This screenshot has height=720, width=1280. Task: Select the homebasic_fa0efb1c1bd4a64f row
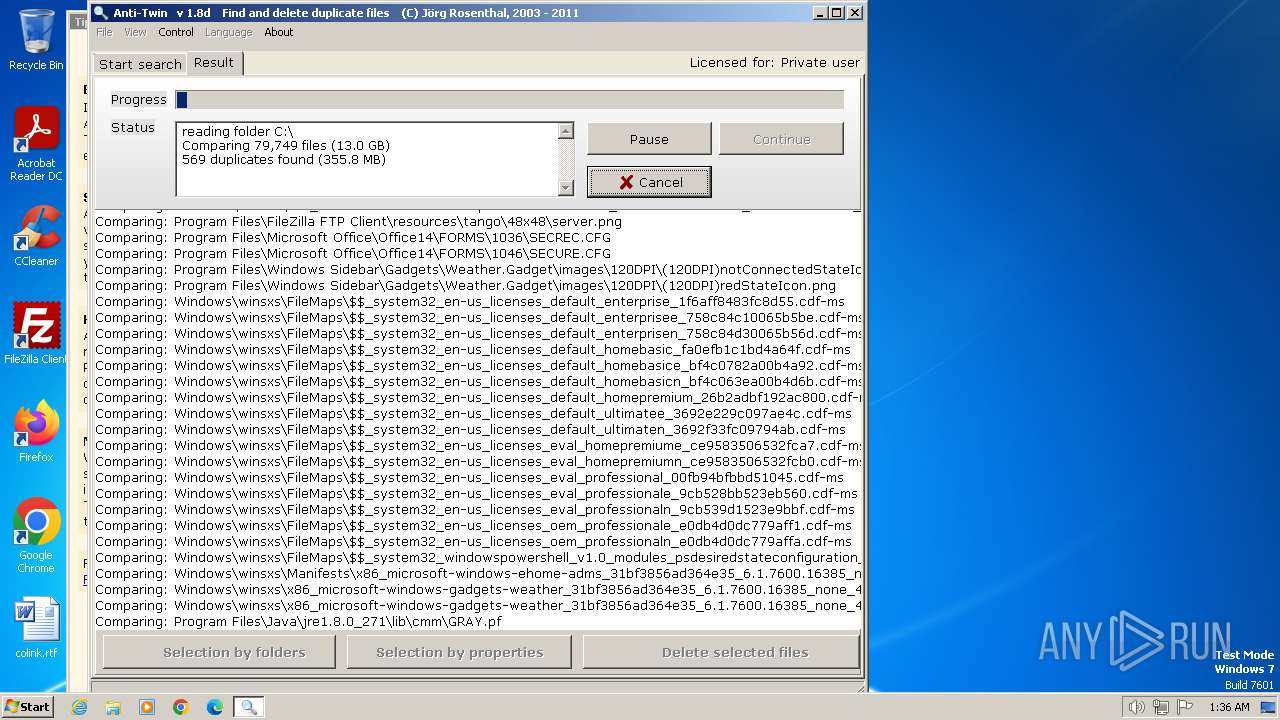(477, 350)
